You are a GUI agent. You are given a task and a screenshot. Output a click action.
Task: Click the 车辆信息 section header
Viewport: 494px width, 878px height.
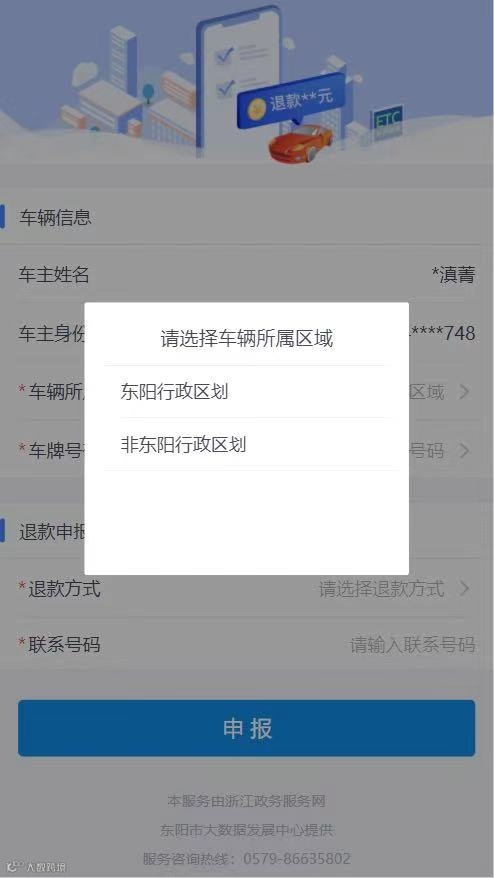(x=55, y=217)
